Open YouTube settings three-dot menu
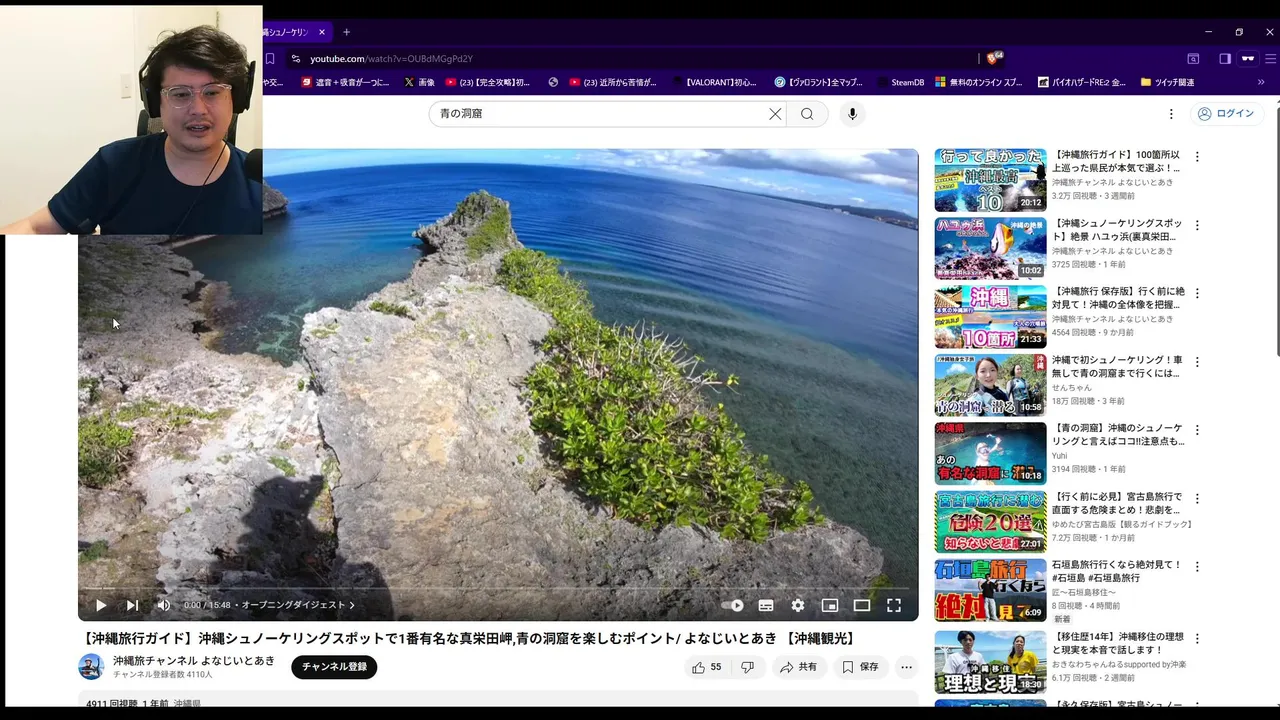The width and height of the screenshot is (1280, 720). pos(1169,114)
